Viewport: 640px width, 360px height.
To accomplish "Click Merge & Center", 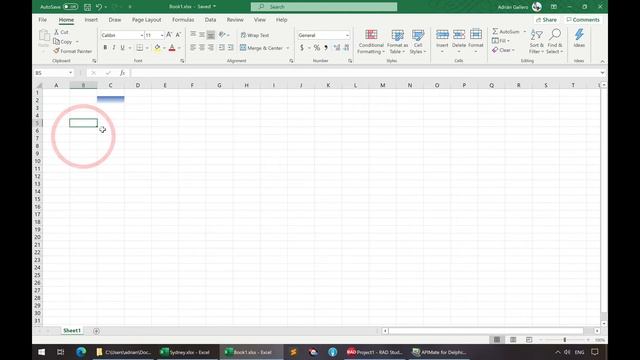I will coord(261,48).
